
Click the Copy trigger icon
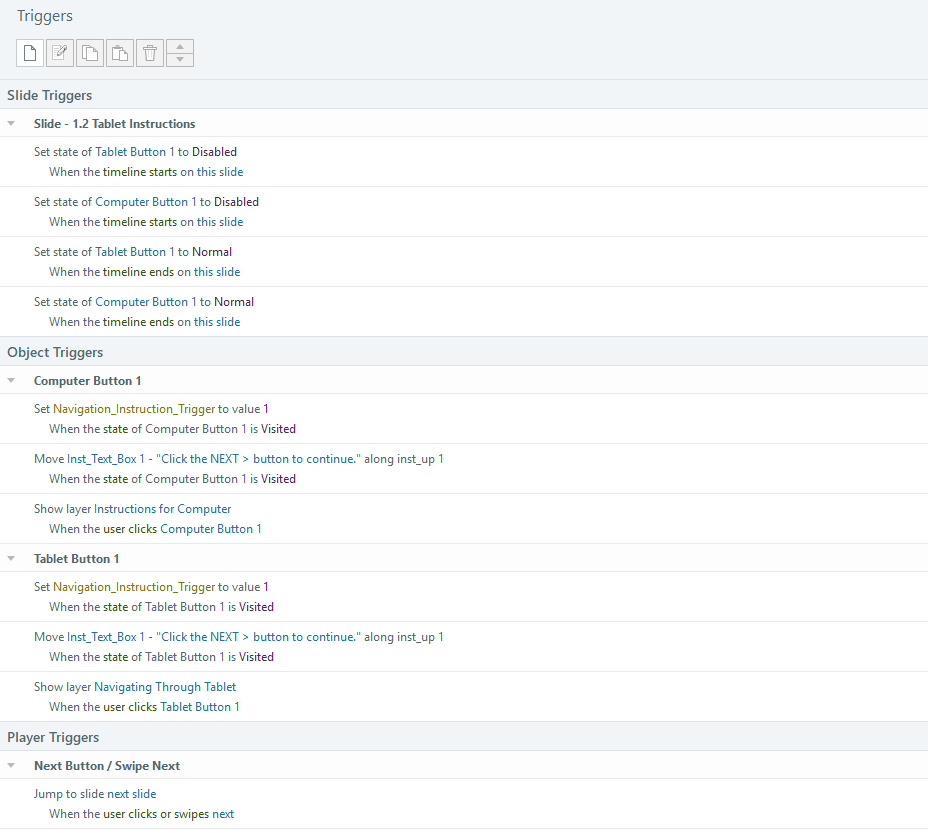click(x=89, y=52)
